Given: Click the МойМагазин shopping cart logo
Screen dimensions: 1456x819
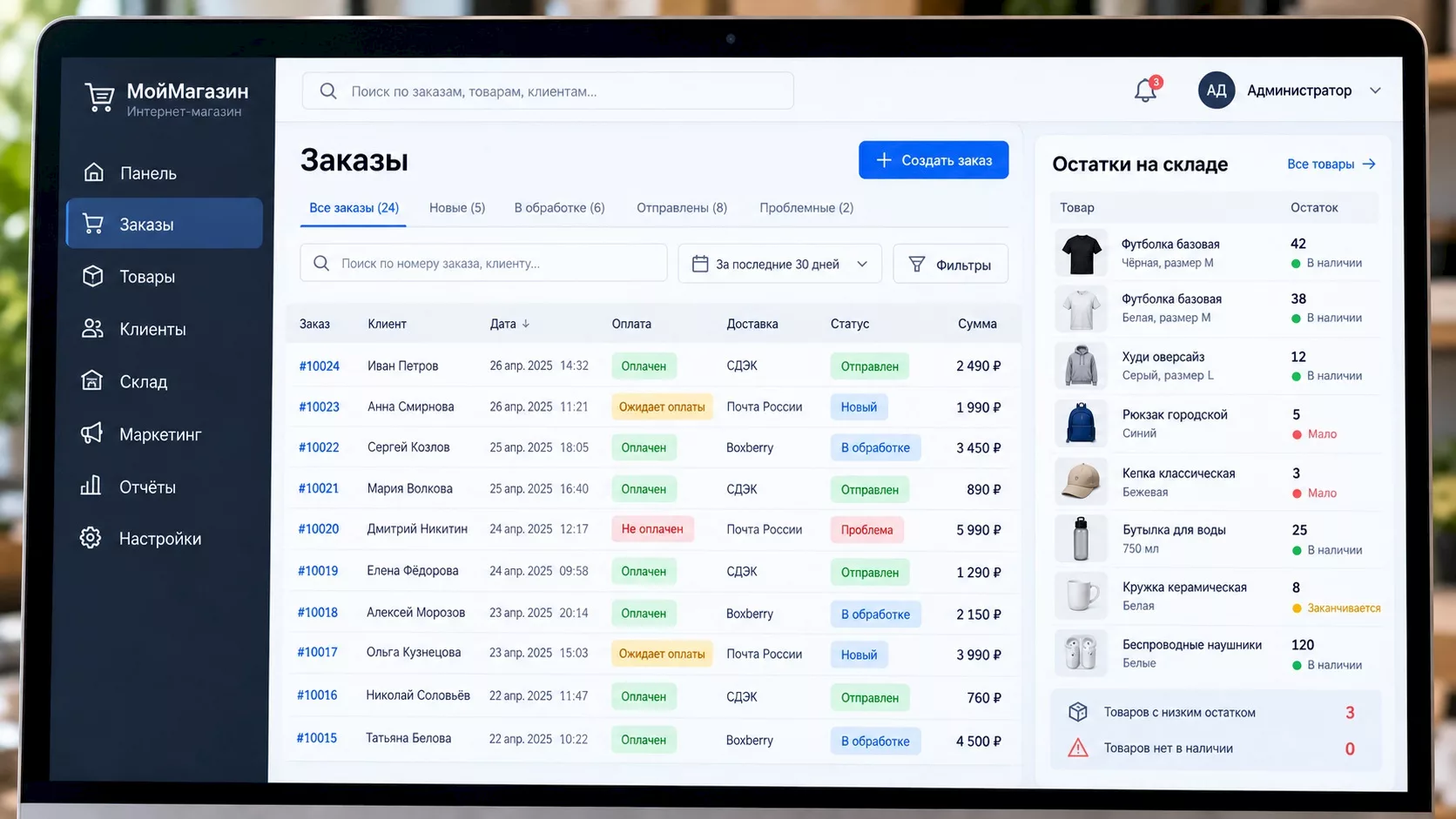Looking at the screenshot, I should point(99,98).
